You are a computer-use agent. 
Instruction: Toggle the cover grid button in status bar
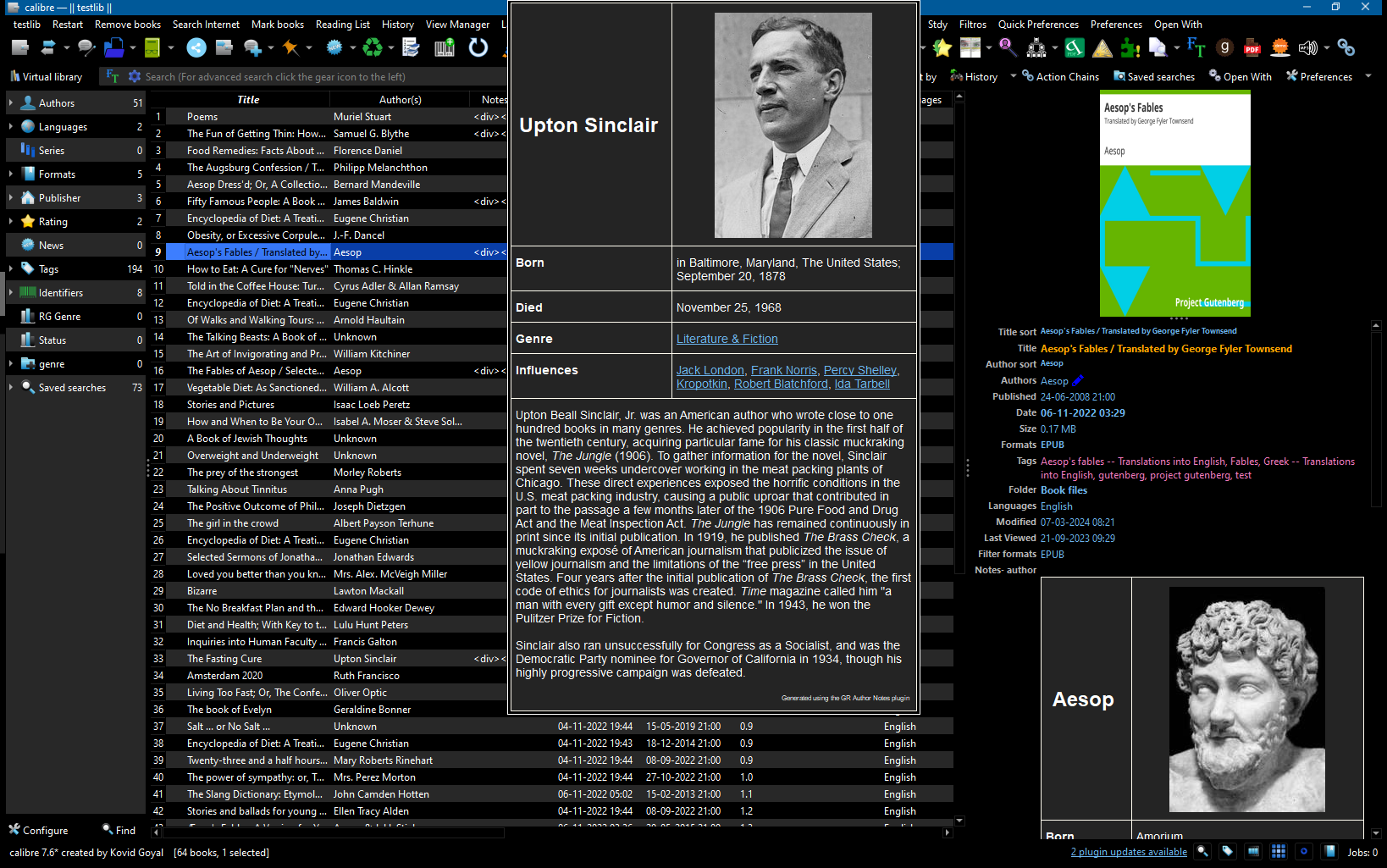1279,852
